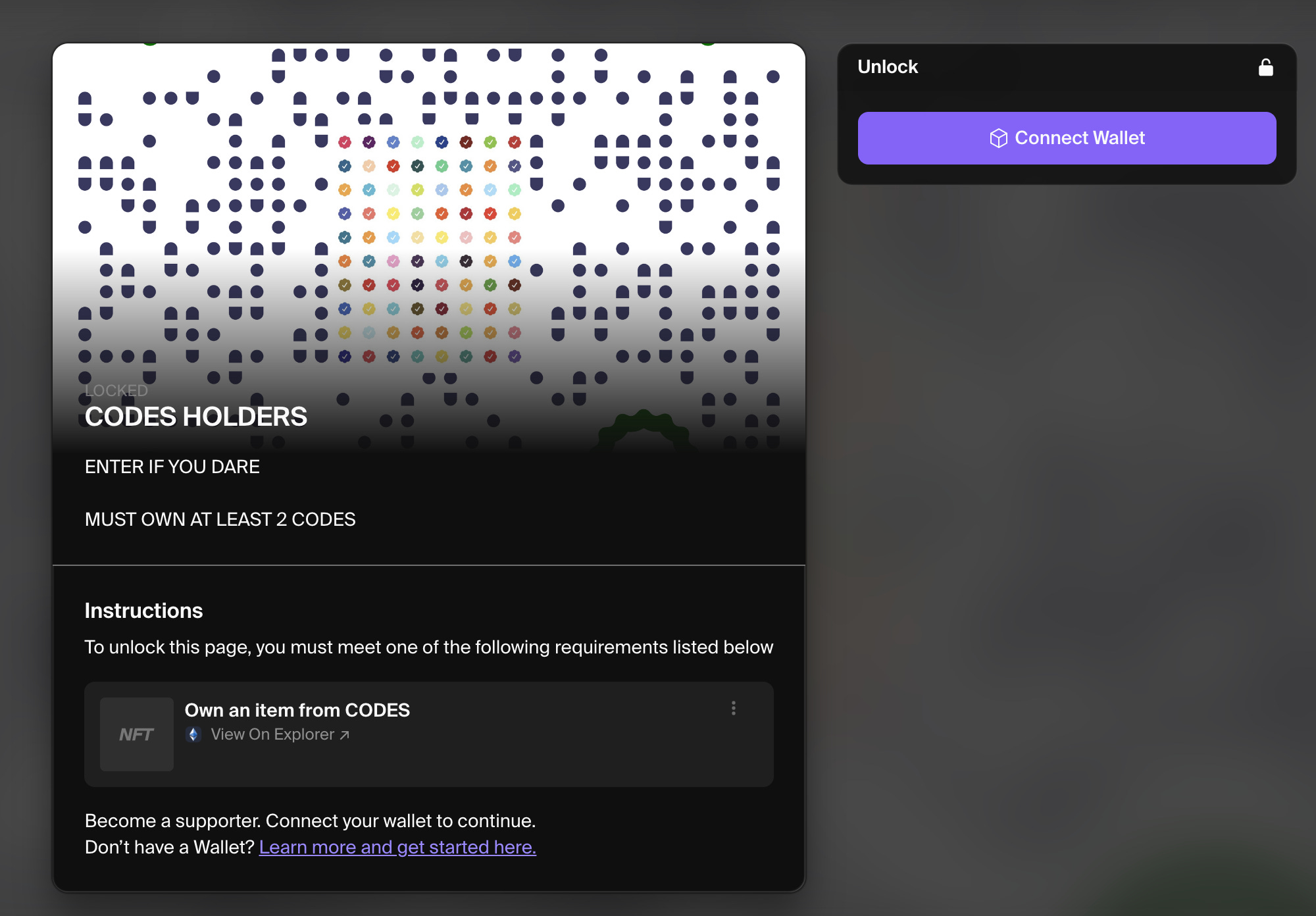1316x916 pixels.
Task: Click the padlock icon in Unlock panel
Action: tap(1265, 67)
